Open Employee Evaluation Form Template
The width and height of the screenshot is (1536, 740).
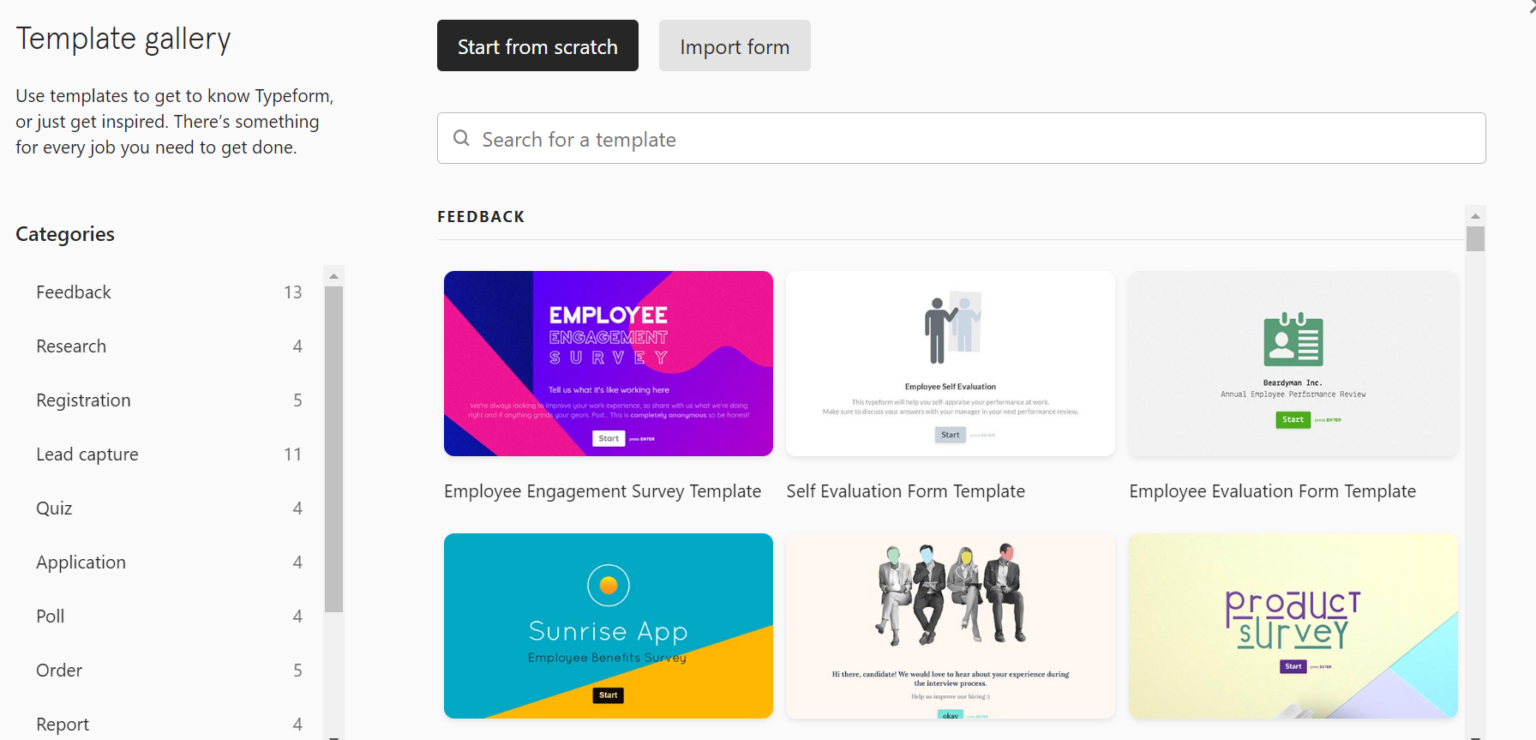click(1292, 363)
